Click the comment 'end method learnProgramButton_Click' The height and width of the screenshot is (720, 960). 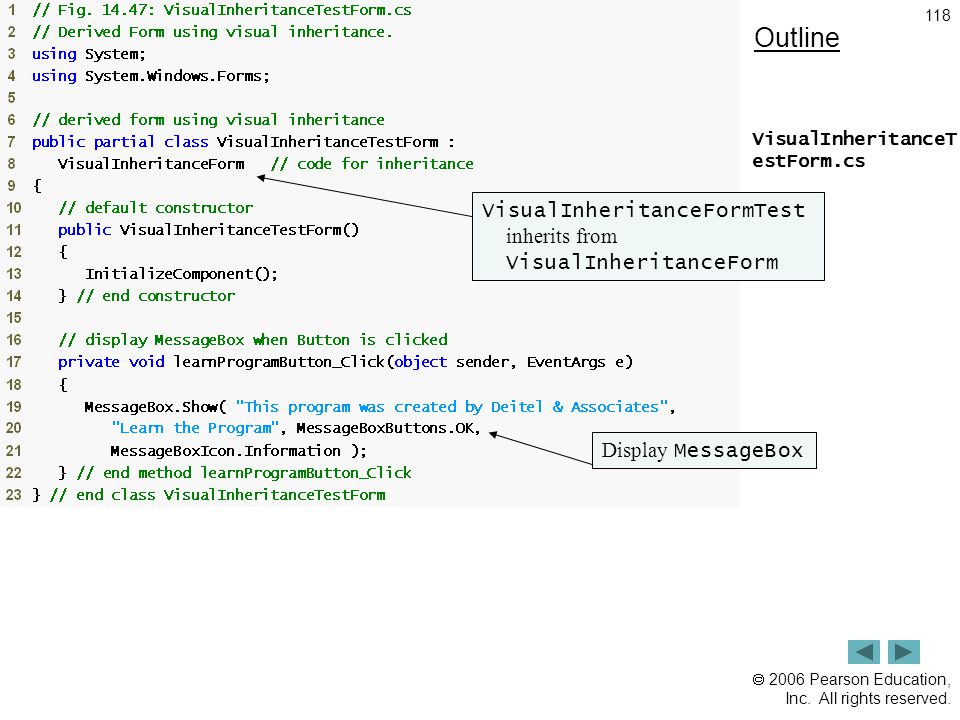[244, 473]
